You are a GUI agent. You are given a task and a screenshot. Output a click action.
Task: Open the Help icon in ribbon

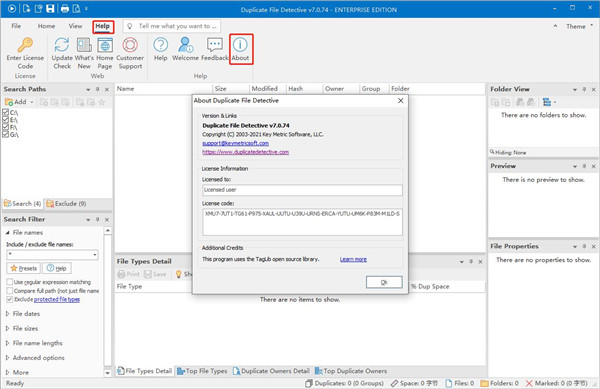[x=161, y=49]
